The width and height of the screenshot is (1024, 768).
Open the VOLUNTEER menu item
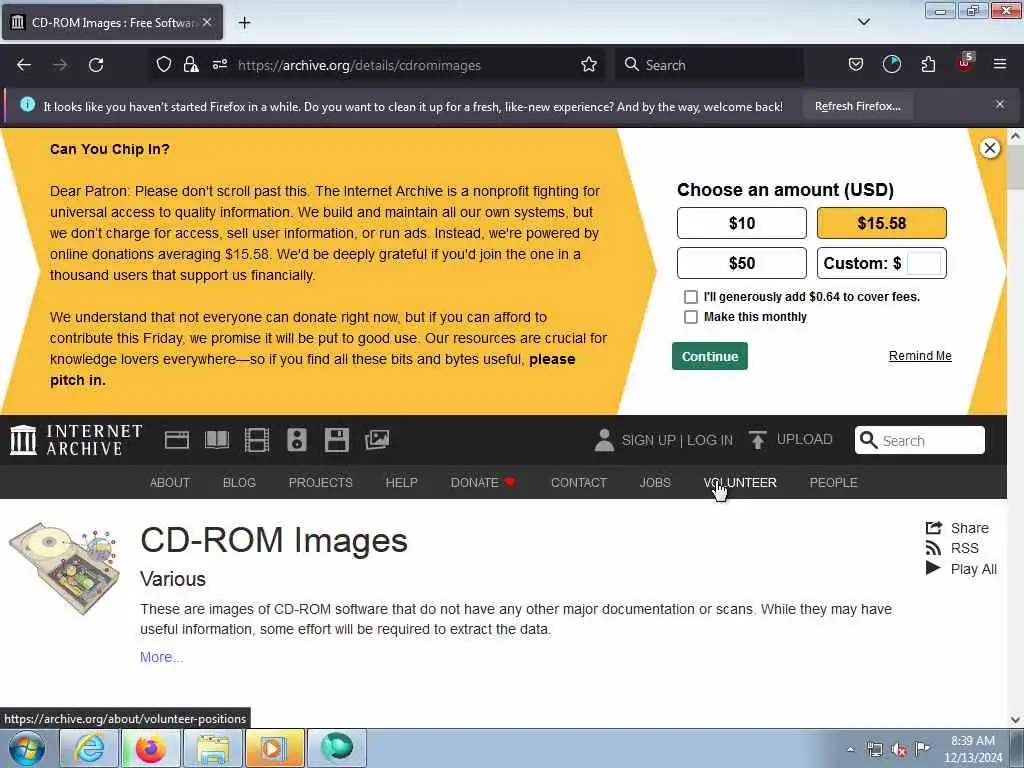pyautogui.click(x=740, y=483)
